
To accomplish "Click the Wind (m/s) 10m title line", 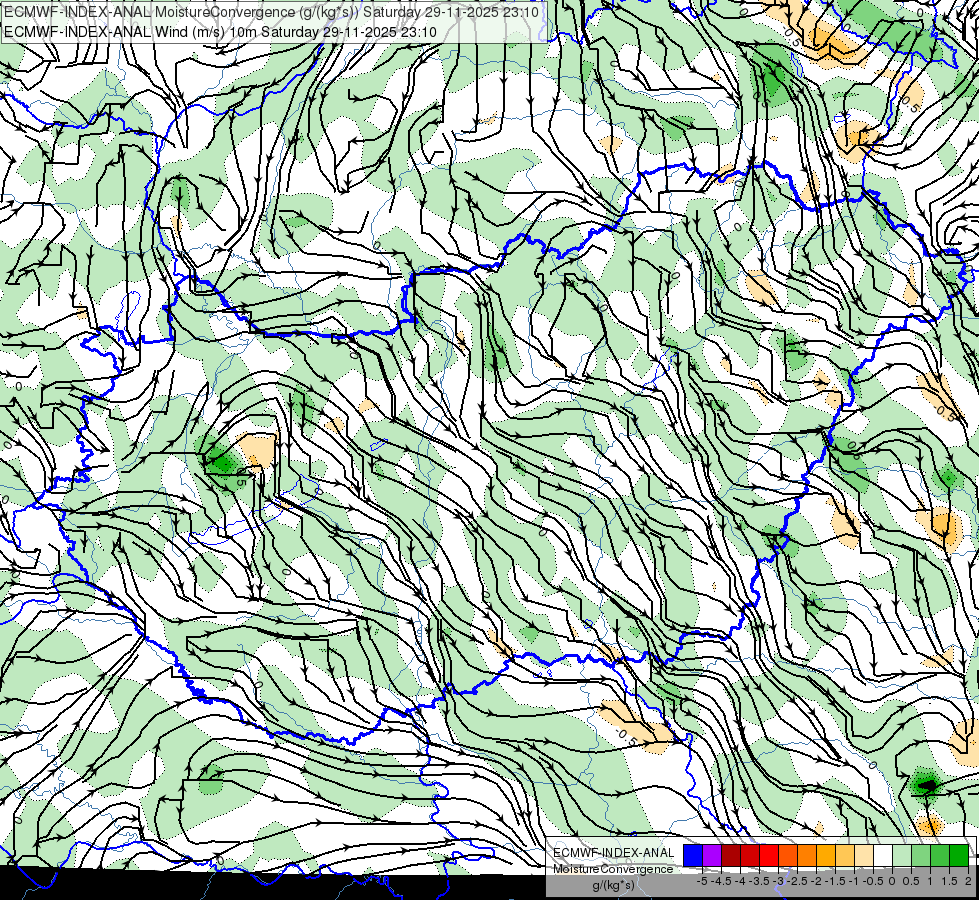I will click(220, 31).
